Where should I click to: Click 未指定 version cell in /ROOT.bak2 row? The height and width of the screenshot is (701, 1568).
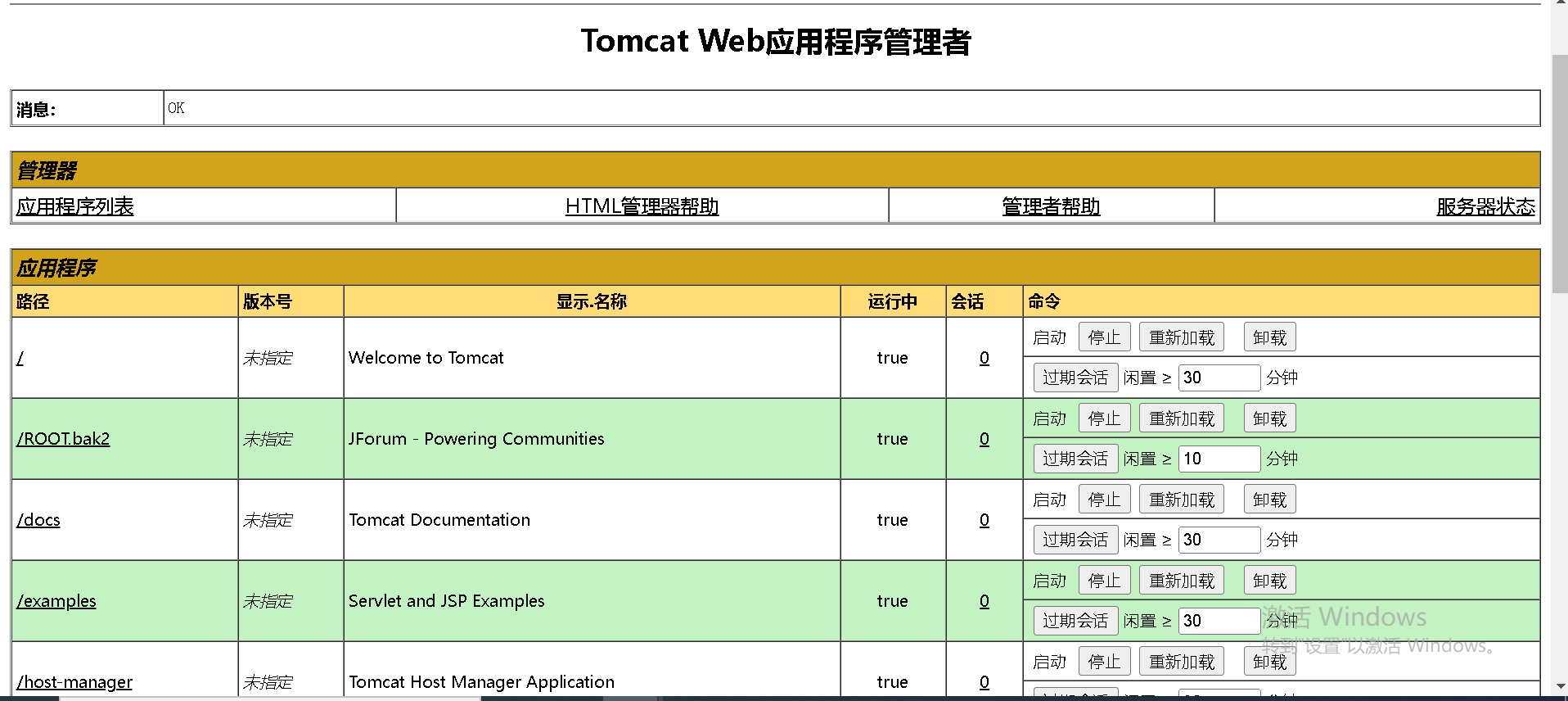pyautogui.click(x=268, y=439)
